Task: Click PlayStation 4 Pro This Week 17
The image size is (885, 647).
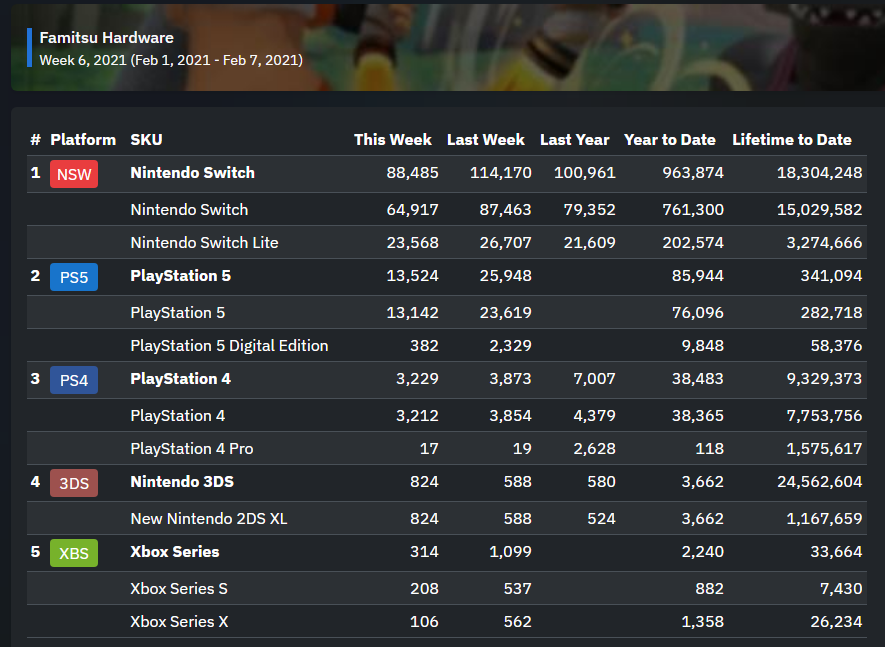Action: click(430, 449)
